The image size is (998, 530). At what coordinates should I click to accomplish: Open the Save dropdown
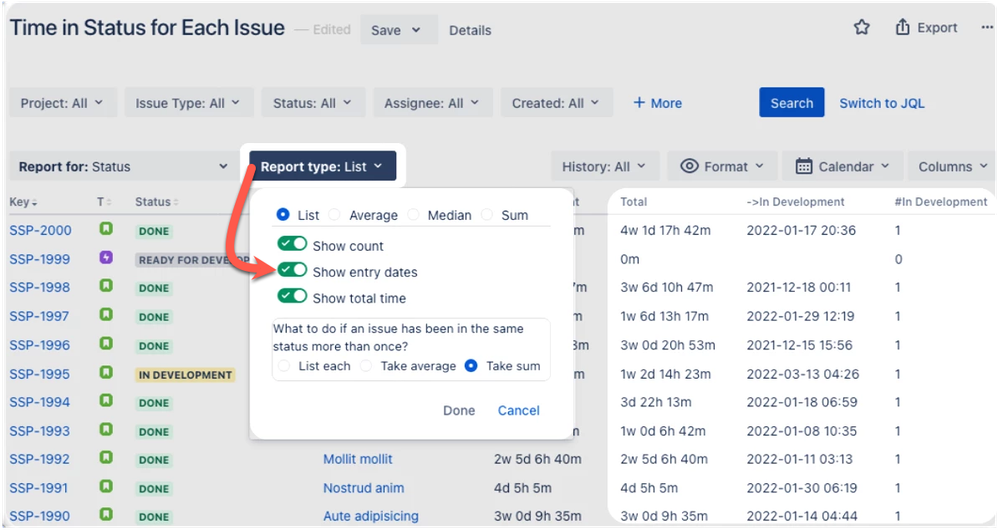pyautogui.click(x=399, y=30)
